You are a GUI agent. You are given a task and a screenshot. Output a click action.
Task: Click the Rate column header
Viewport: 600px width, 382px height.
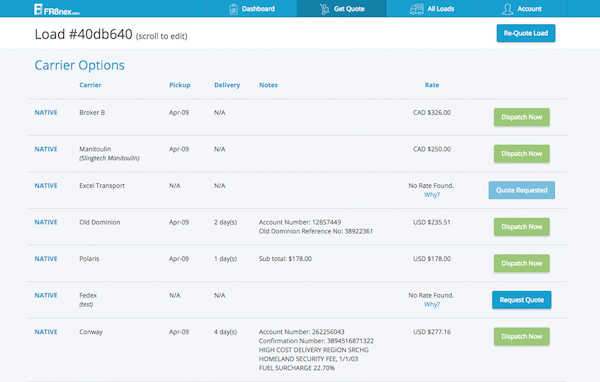tap(432, 85)
